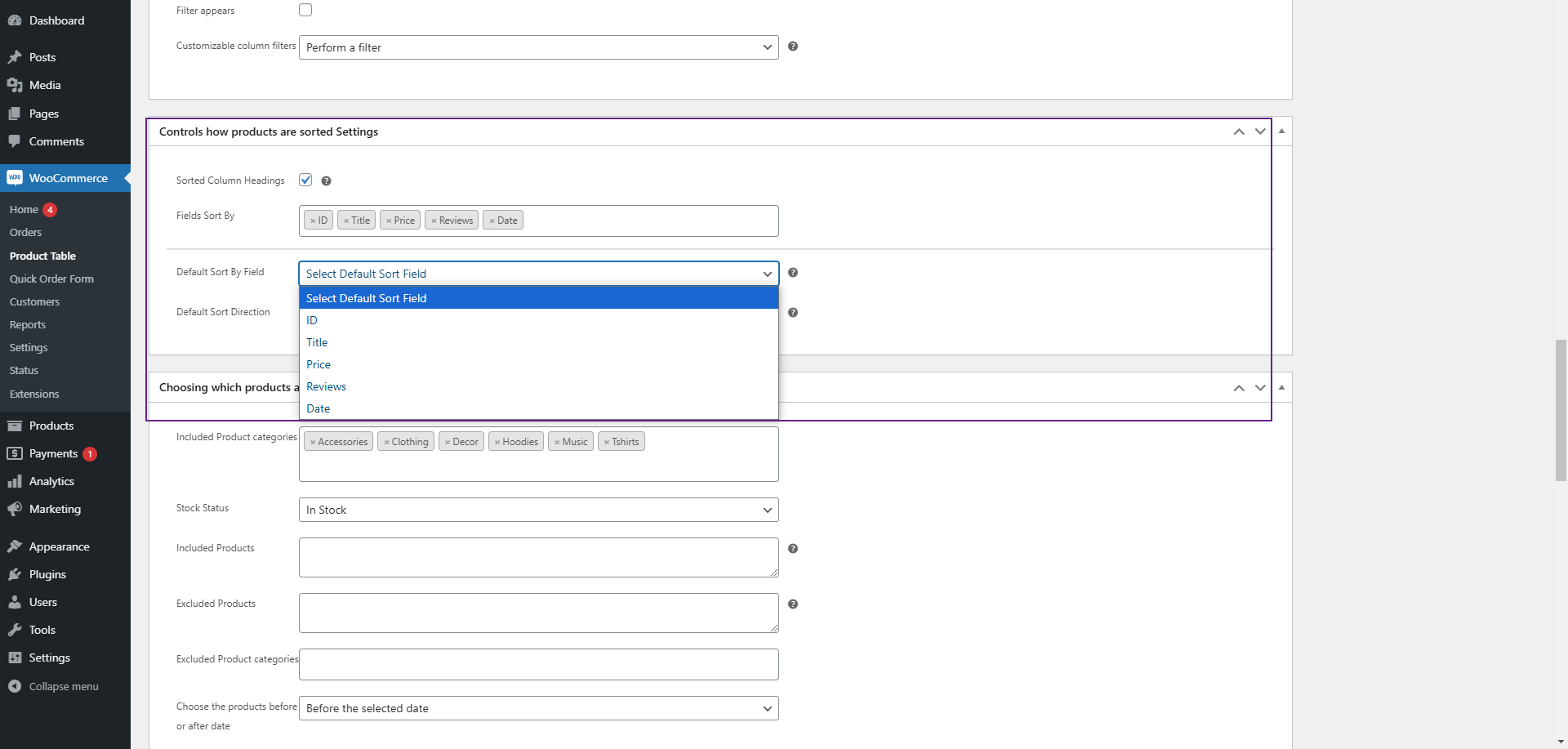Screen dimensions: 1568x749
Task: Open help tooltip for Customizable column filters
Action: click(793, 47)
